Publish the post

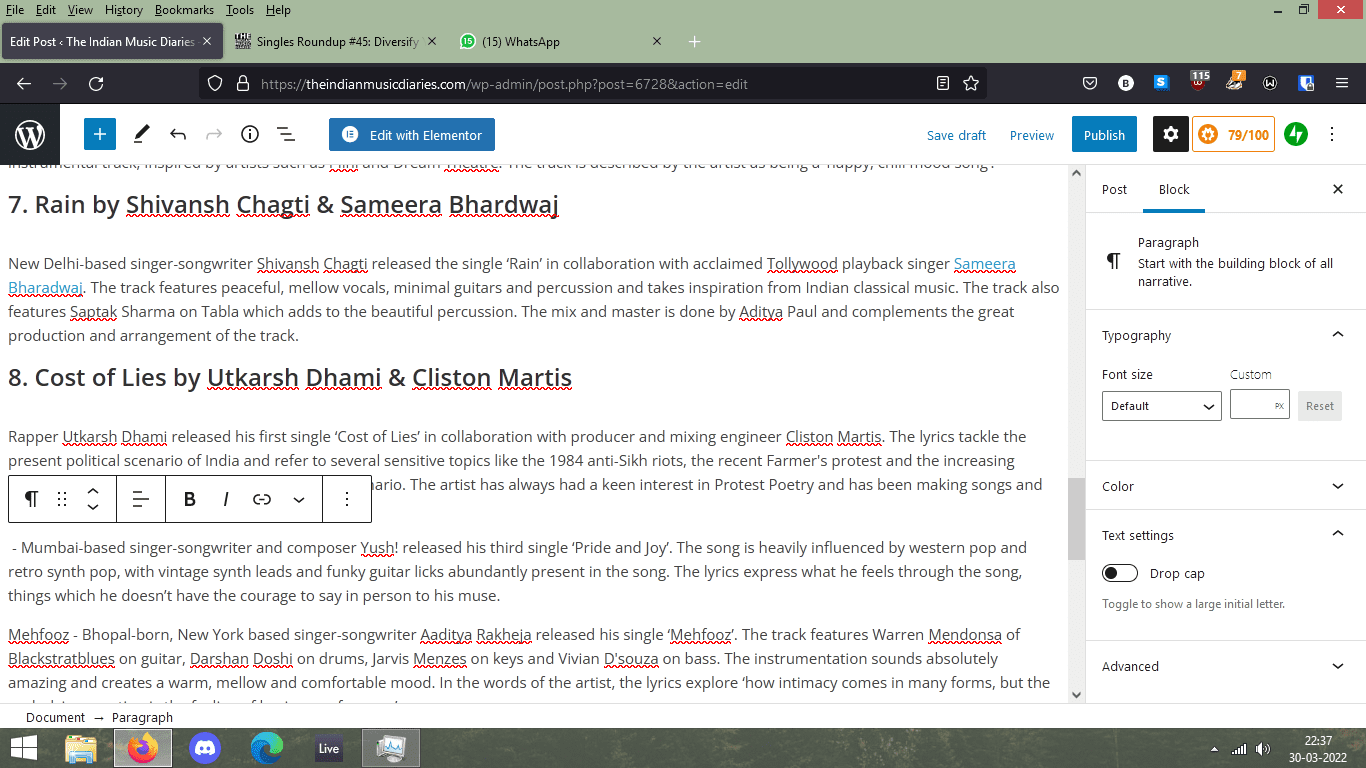point(1104,135)
